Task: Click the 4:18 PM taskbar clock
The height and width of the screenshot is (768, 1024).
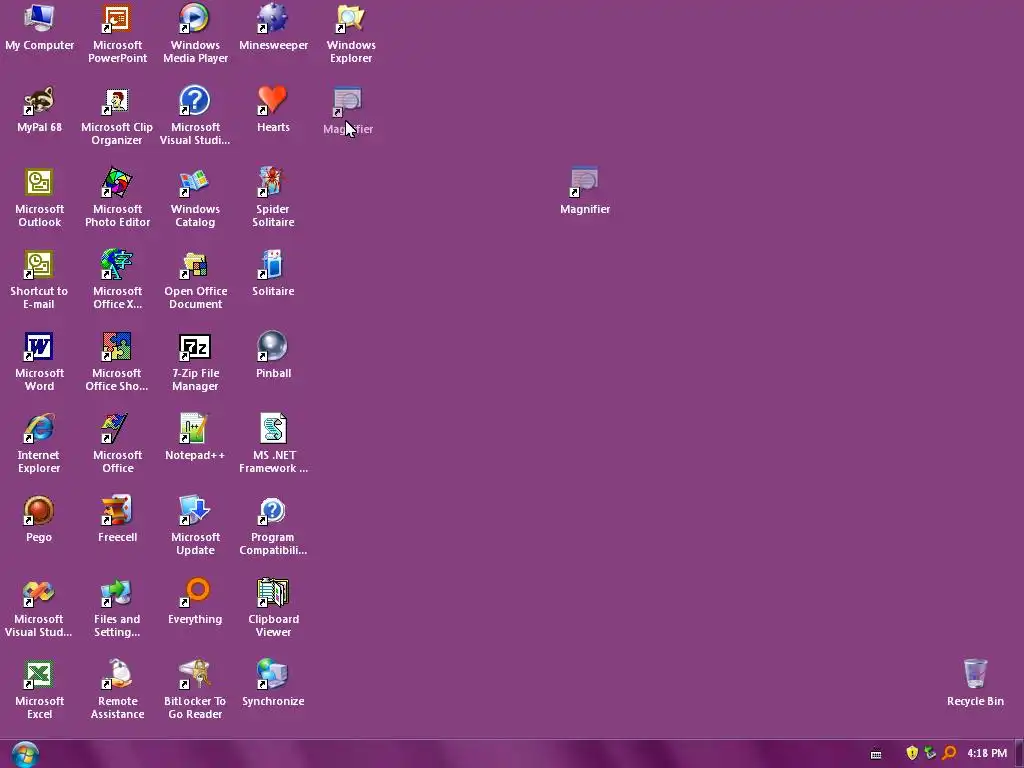Action: [987, 754]
